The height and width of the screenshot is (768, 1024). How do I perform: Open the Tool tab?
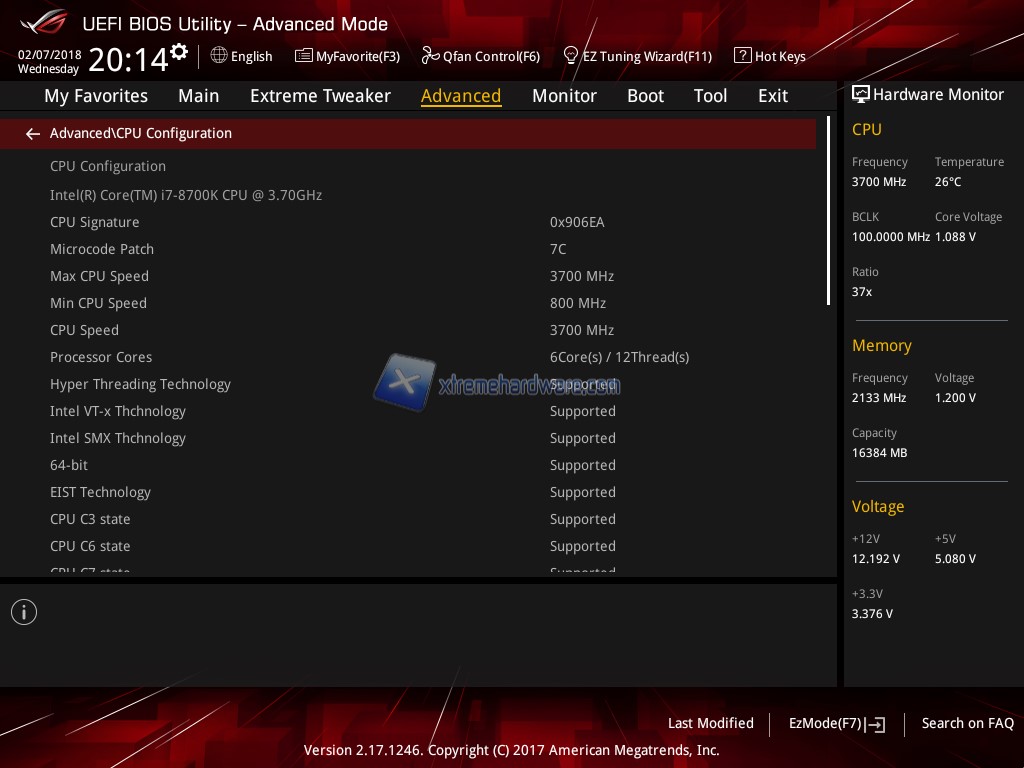pos(710,96)
